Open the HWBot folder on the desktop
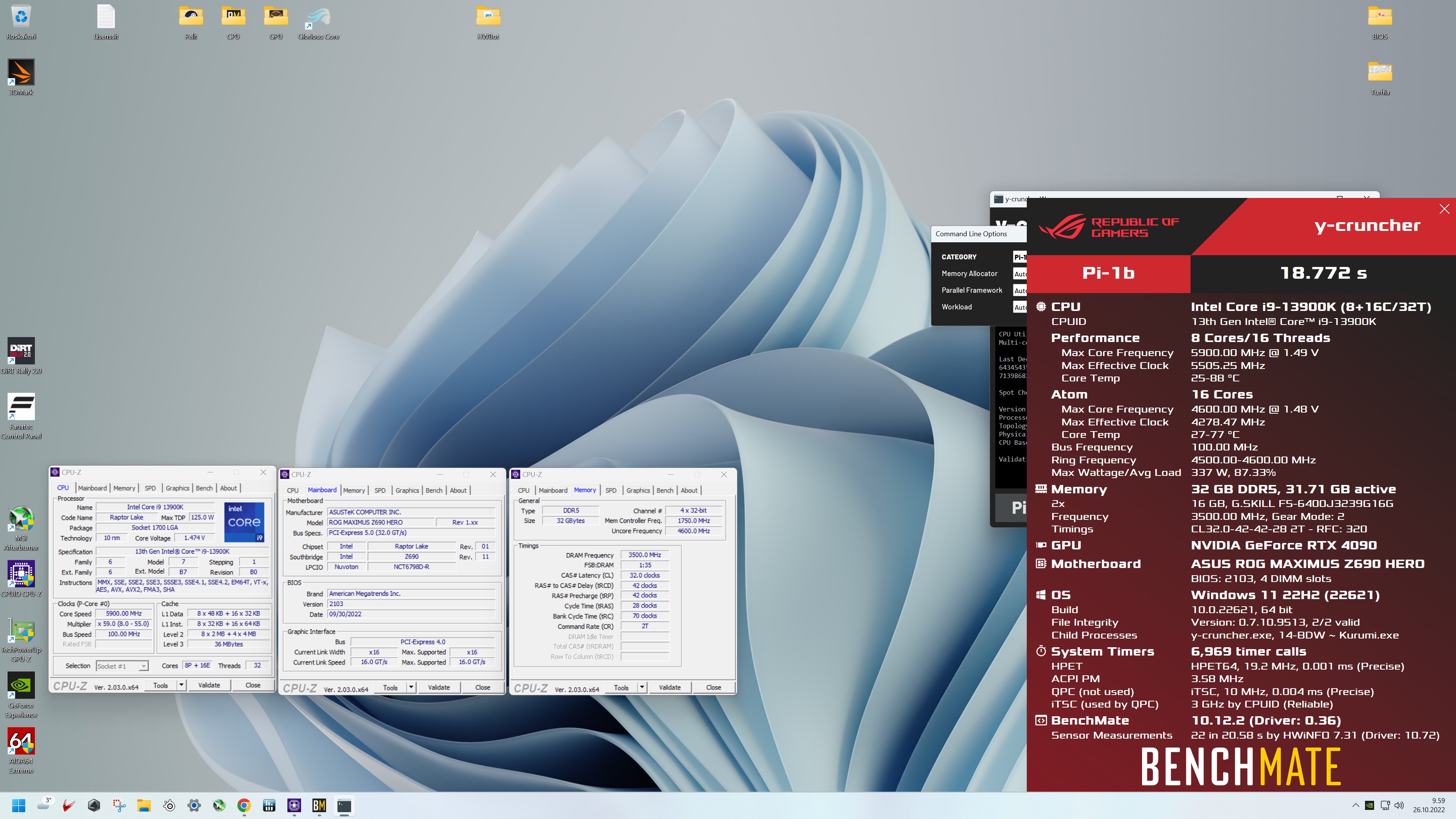The image size is (1456, 819). pos(488,22)
